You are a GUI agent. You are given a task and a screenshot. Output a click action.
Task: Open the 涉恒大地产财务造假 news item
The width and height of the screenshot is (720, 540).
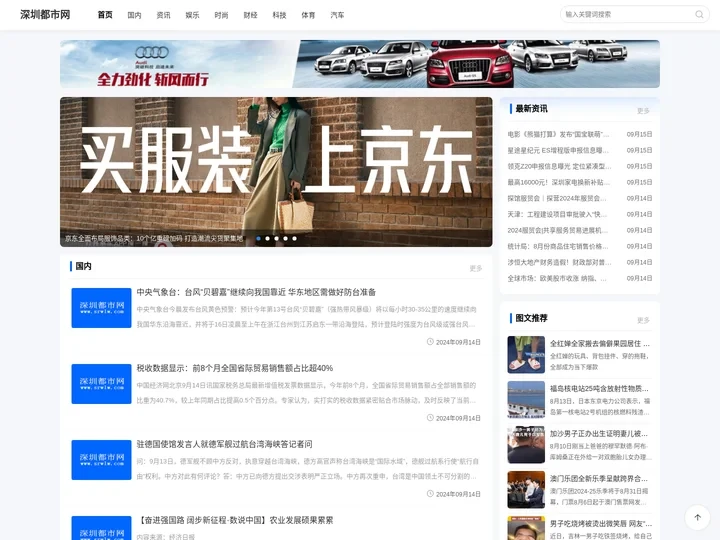click(558, 262)
